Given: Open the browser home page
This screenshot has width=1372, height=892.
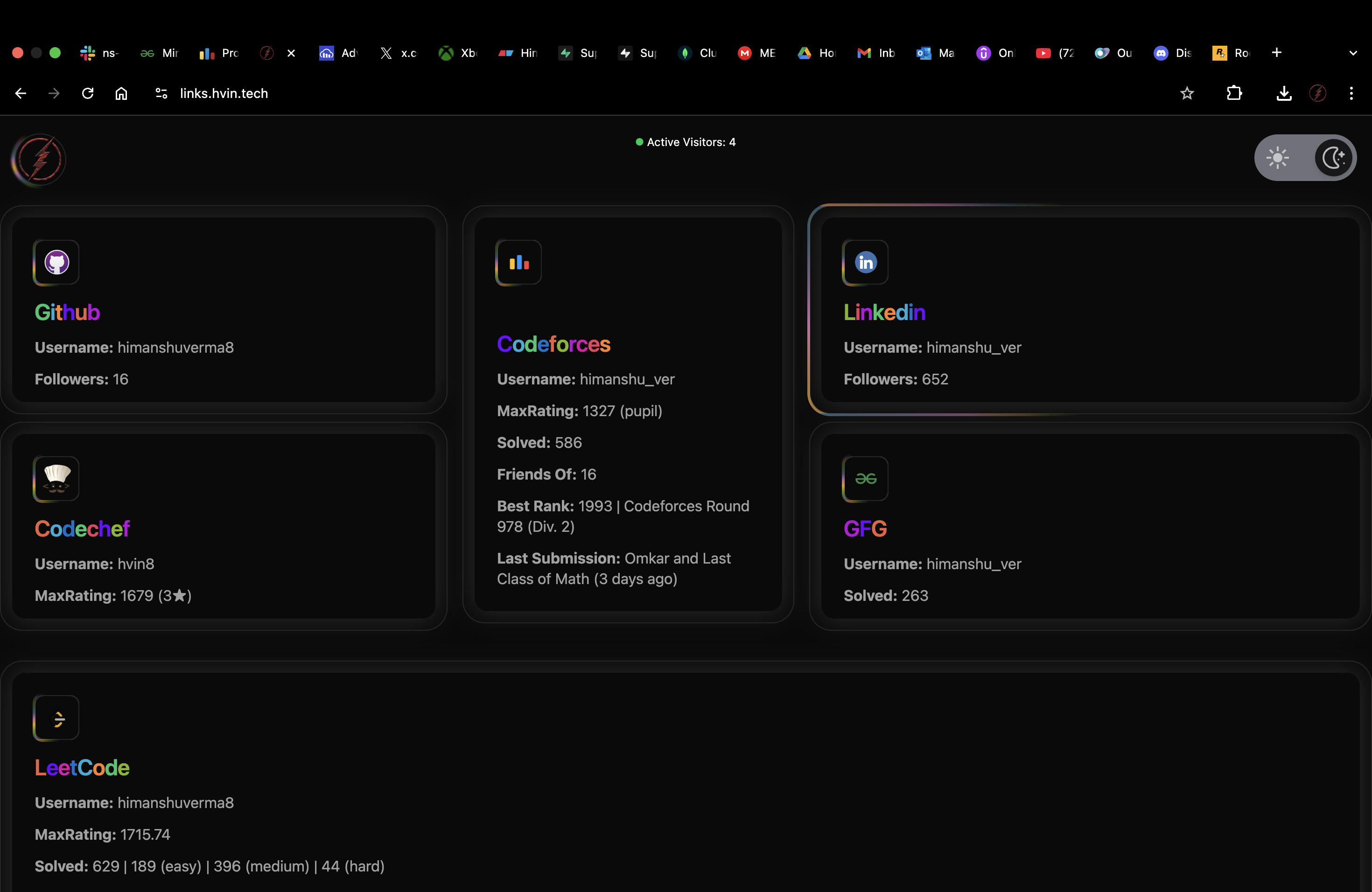Looking at the screenshot, I should click(x=121, y=93).
